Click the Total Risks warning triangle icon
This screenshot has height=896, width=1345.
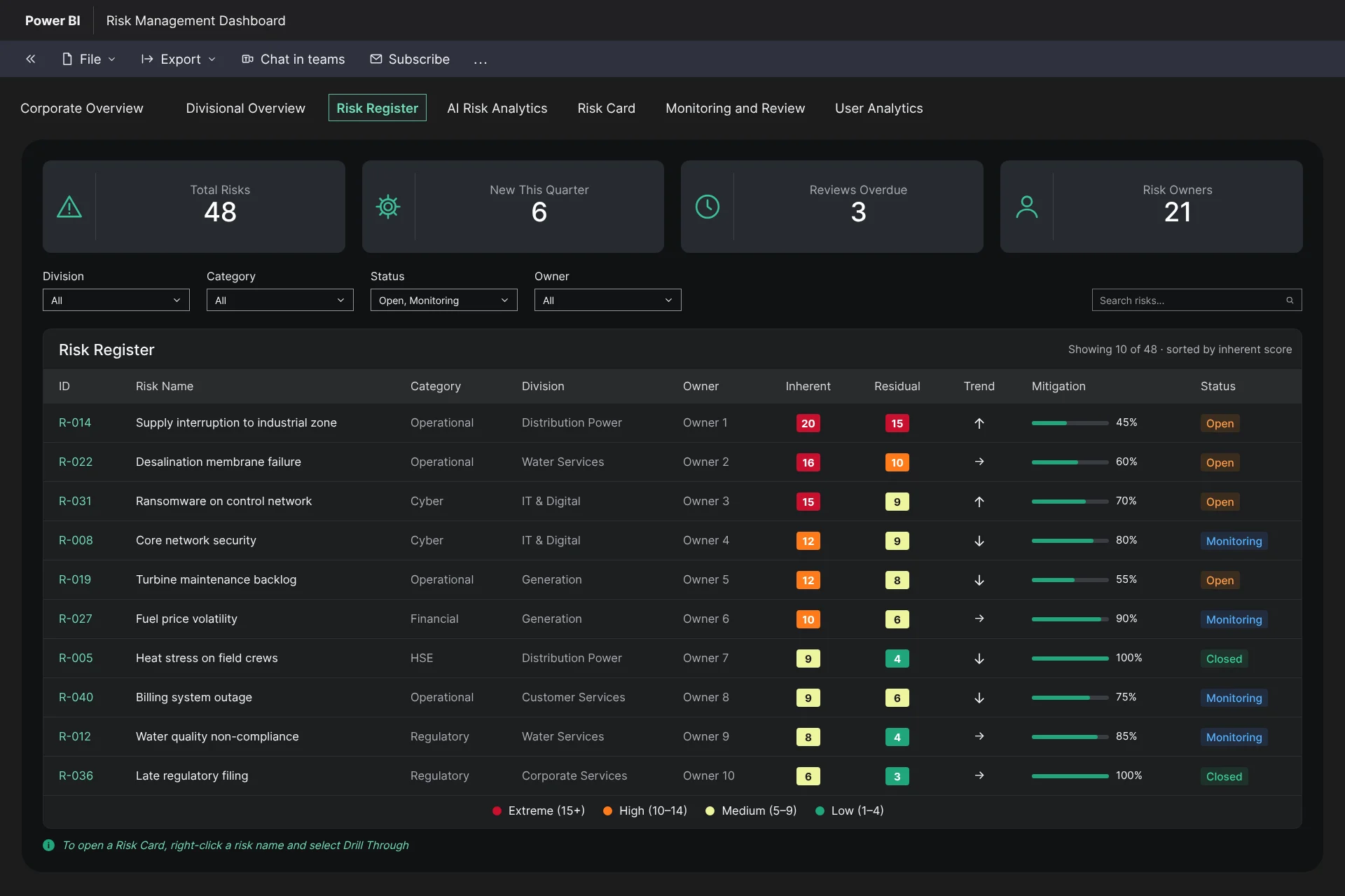click(69, 207)
